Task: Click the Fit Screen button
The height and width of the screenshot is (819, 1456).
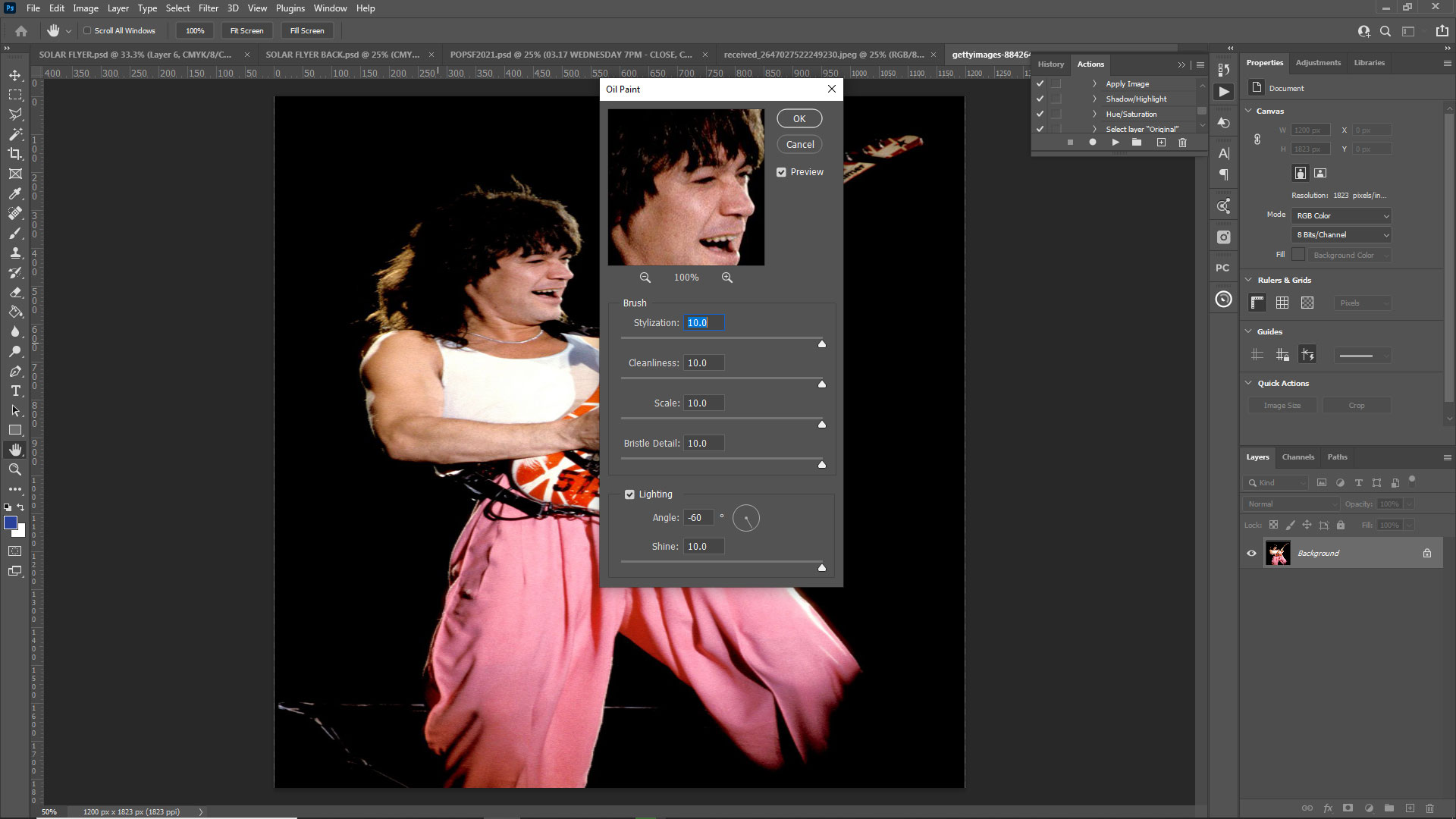Action: click(x=246, y=30)
